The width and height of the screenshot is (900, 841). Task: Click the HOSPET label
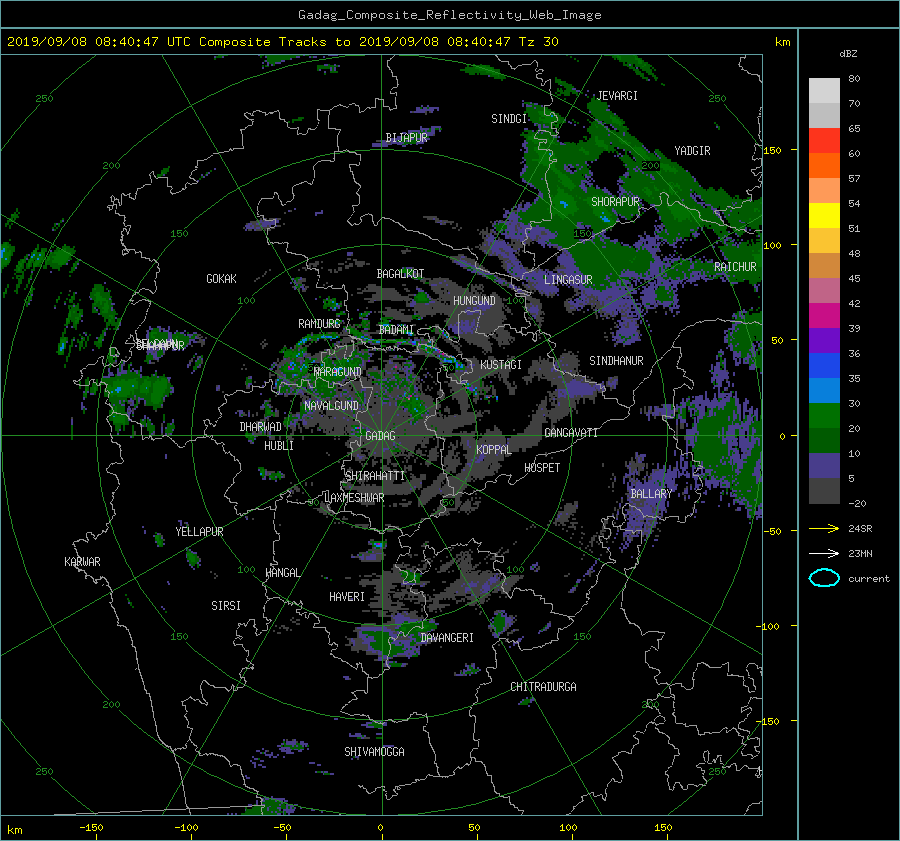click(x=542, y=468)
